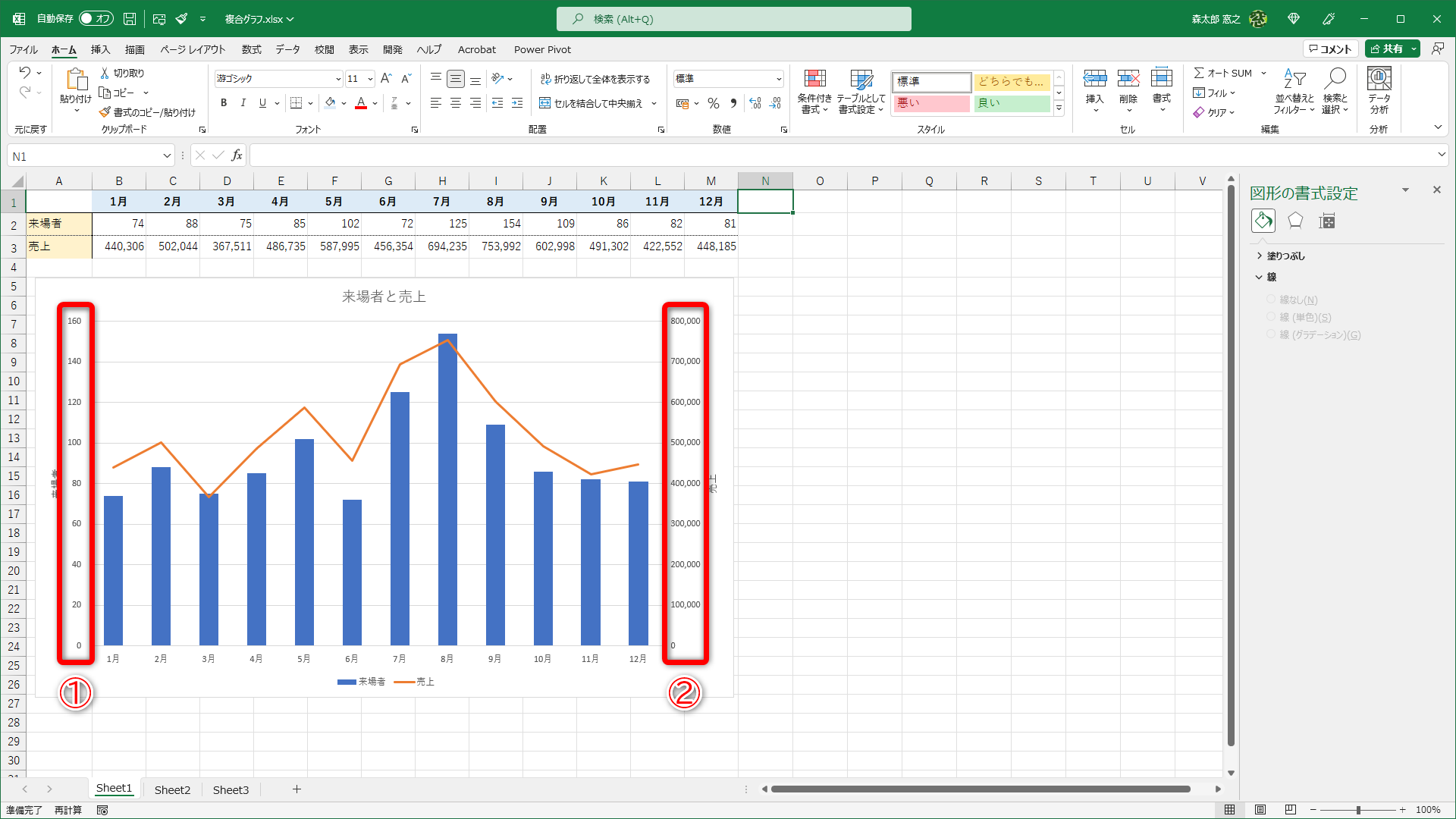The width and height of the screenshot is (1456, 819).
Task: Switch to Sheet2 tab
Action: coord(172,789)
